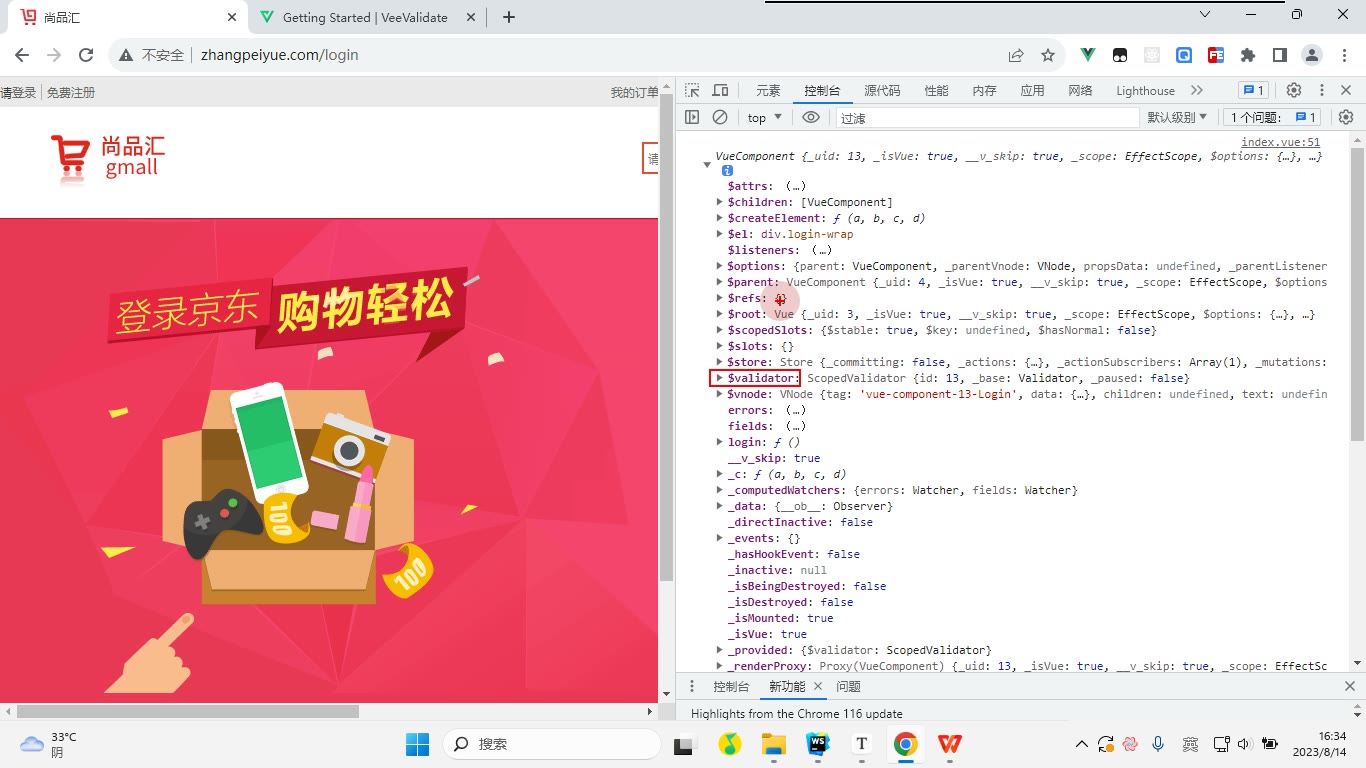
Task: Switch to the Getting Started VeeValidate browser tab
Action: pos(366,17)
